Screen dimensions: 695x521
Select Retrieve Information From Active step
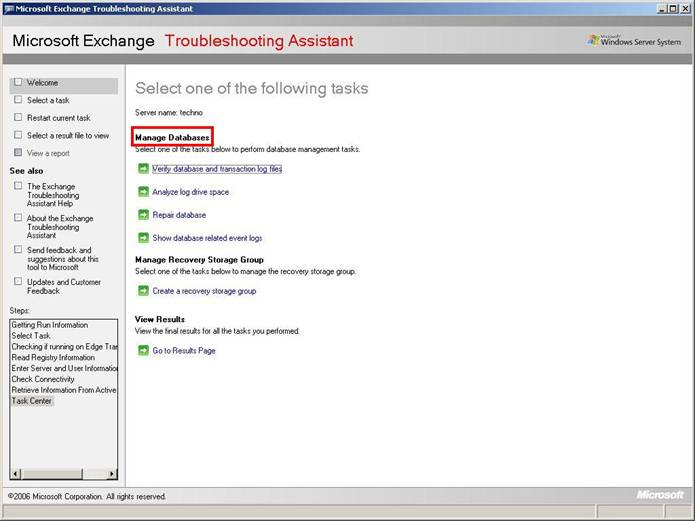[64, 390]
